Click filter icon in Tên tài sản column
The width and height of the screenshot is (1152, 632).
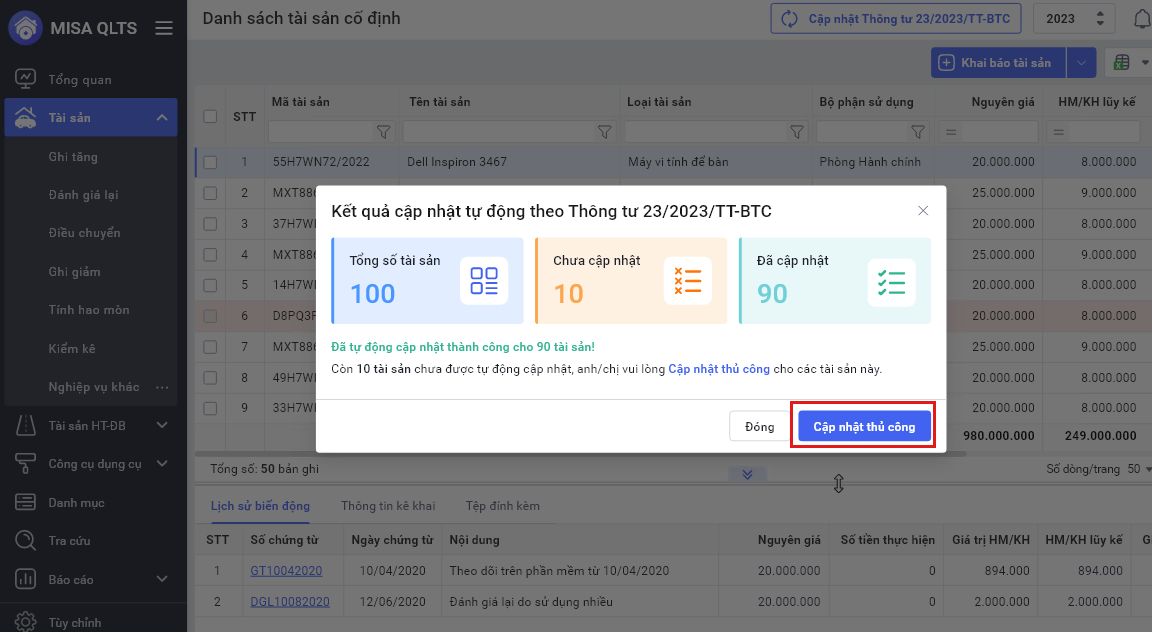(x=604, y=132)
